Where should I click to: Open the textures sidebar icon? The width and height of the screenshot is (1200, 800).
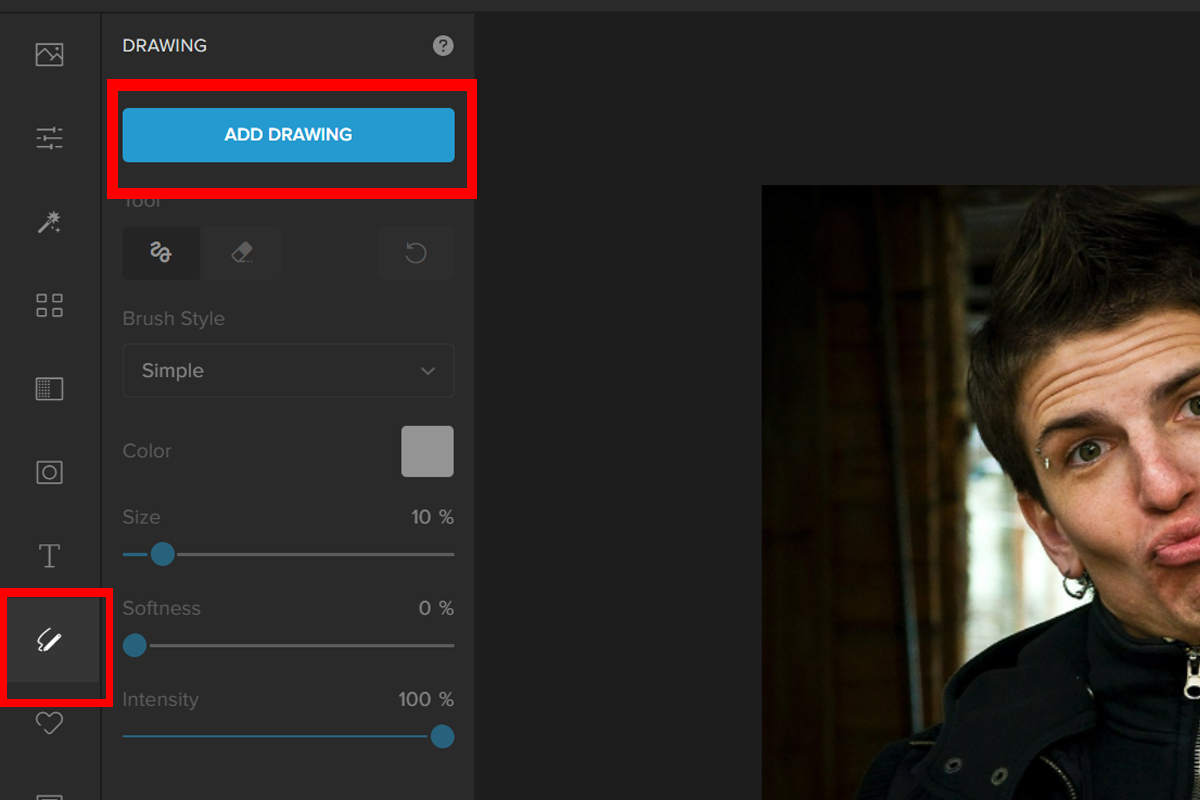tap(49, 388)
